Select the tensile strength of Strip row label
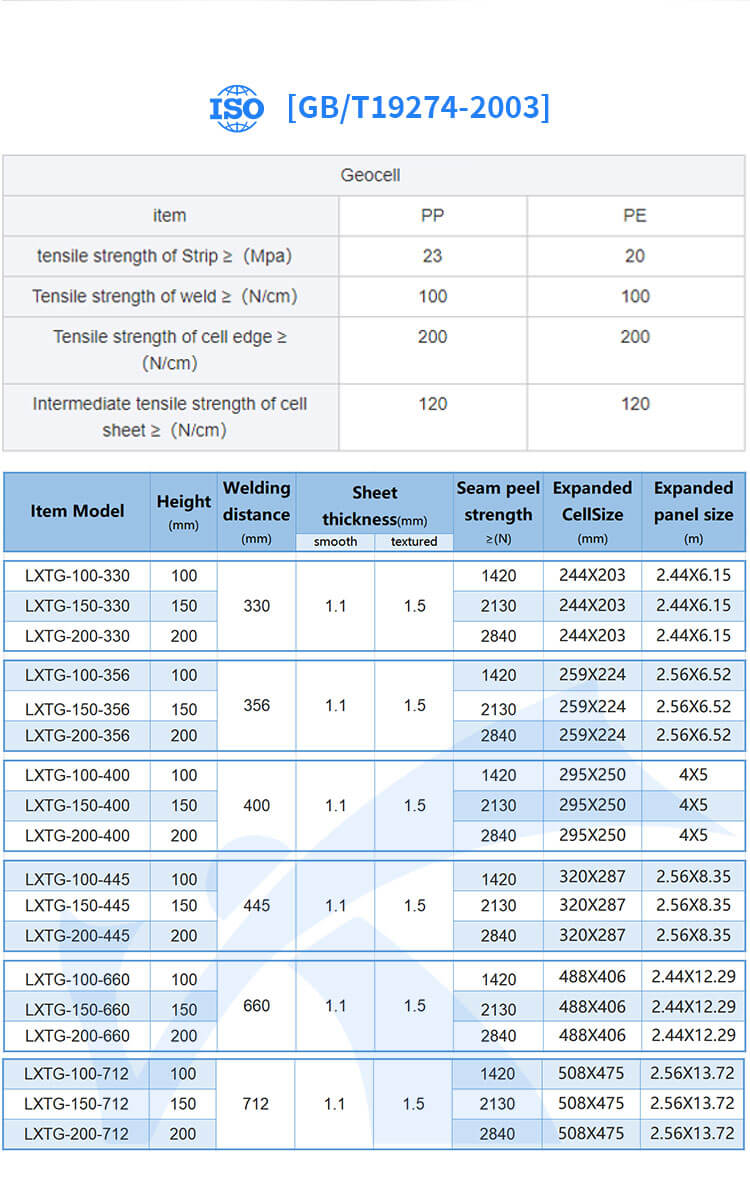Screen dimensions: 750x1185 click(x=164, y=256)
